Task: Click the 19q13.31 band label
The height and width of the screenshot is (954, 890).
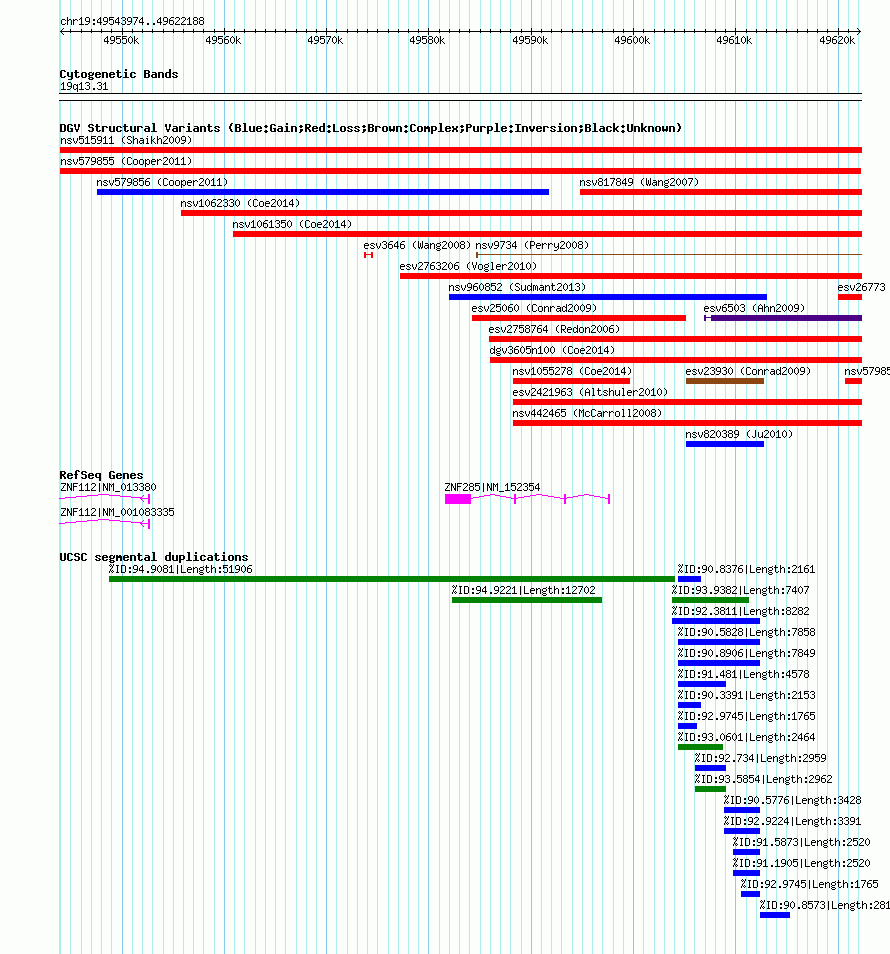Action: (x=84, y=86)
